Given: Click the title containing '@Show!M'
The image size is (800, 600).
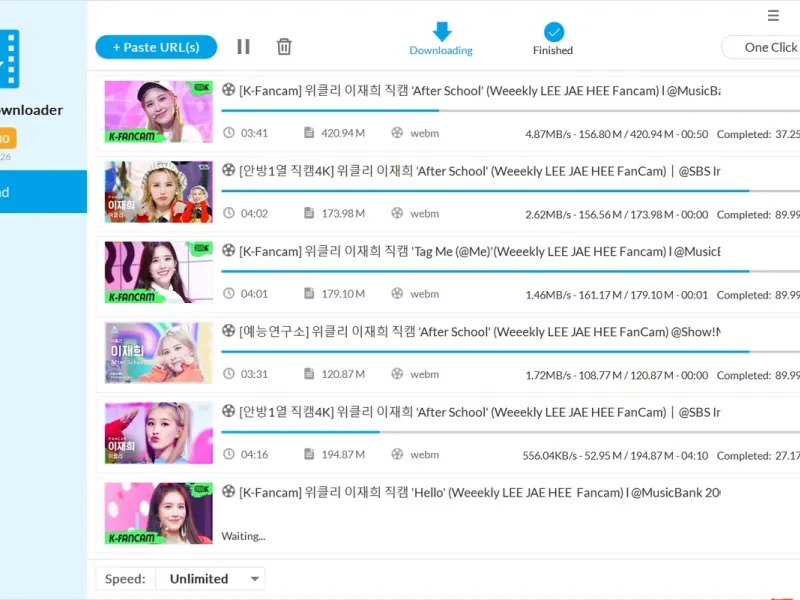Looking at the screenshot, I should pyautogui.click(x=480, y=332).
